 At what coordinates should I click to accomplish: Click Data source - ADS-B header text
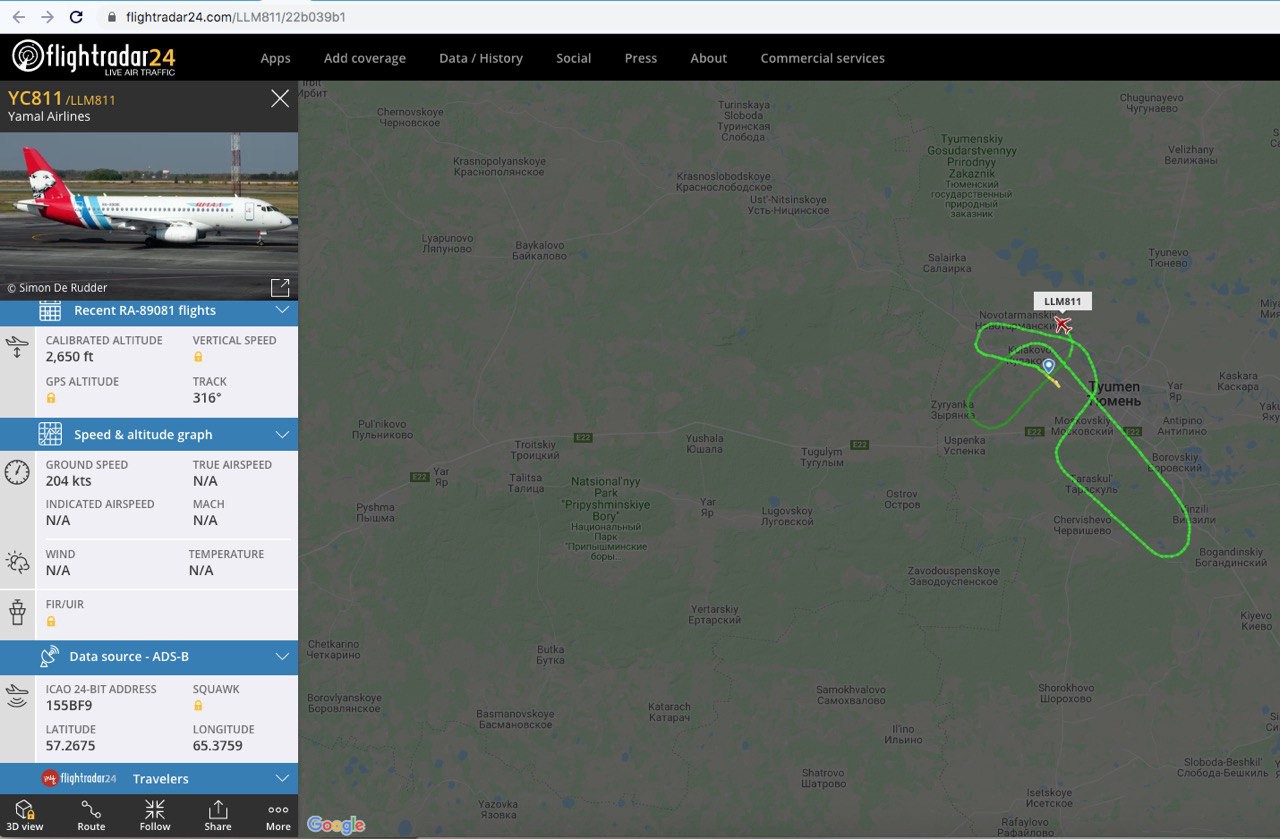tap(129, 657)
